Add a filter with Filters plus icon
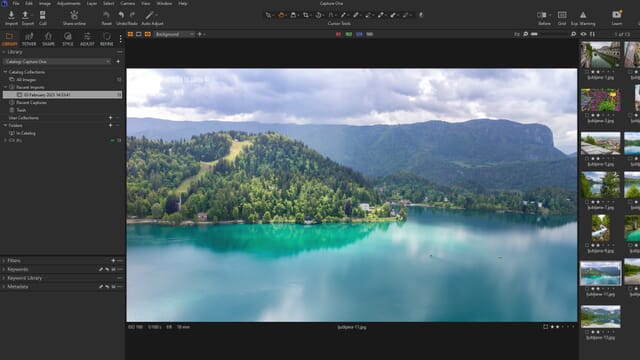The height and width of the screenshot is (360, 640). click(x=113, y=260)
